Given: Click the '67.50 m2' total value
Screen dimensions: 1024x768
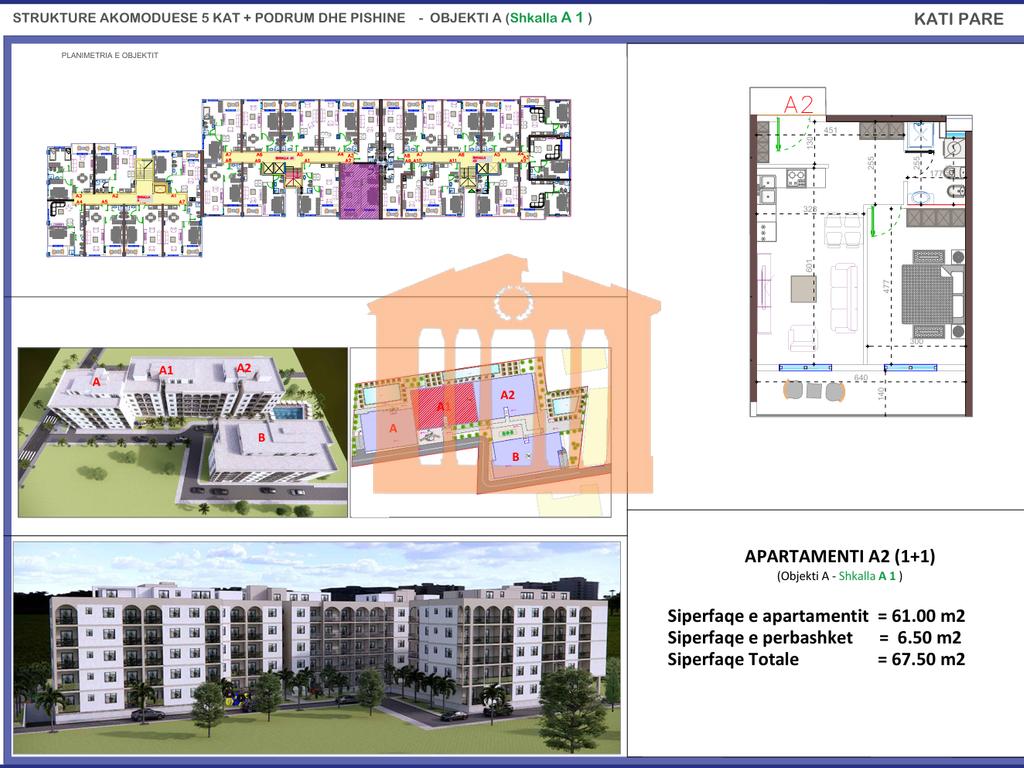Looking at the screenshot, I should (x=928, y=660).
